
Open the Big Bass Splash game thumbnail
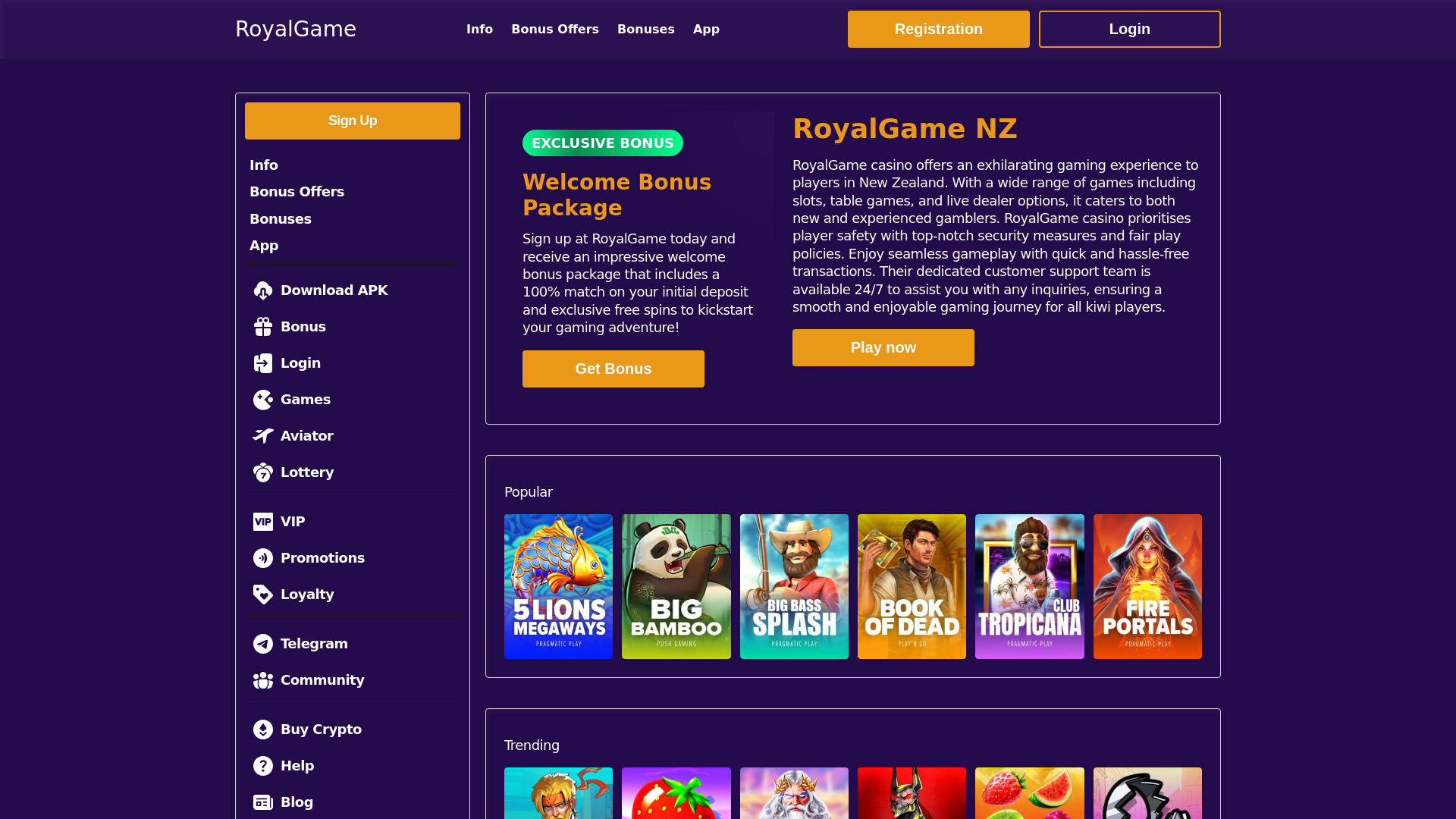tap(794, 586)
